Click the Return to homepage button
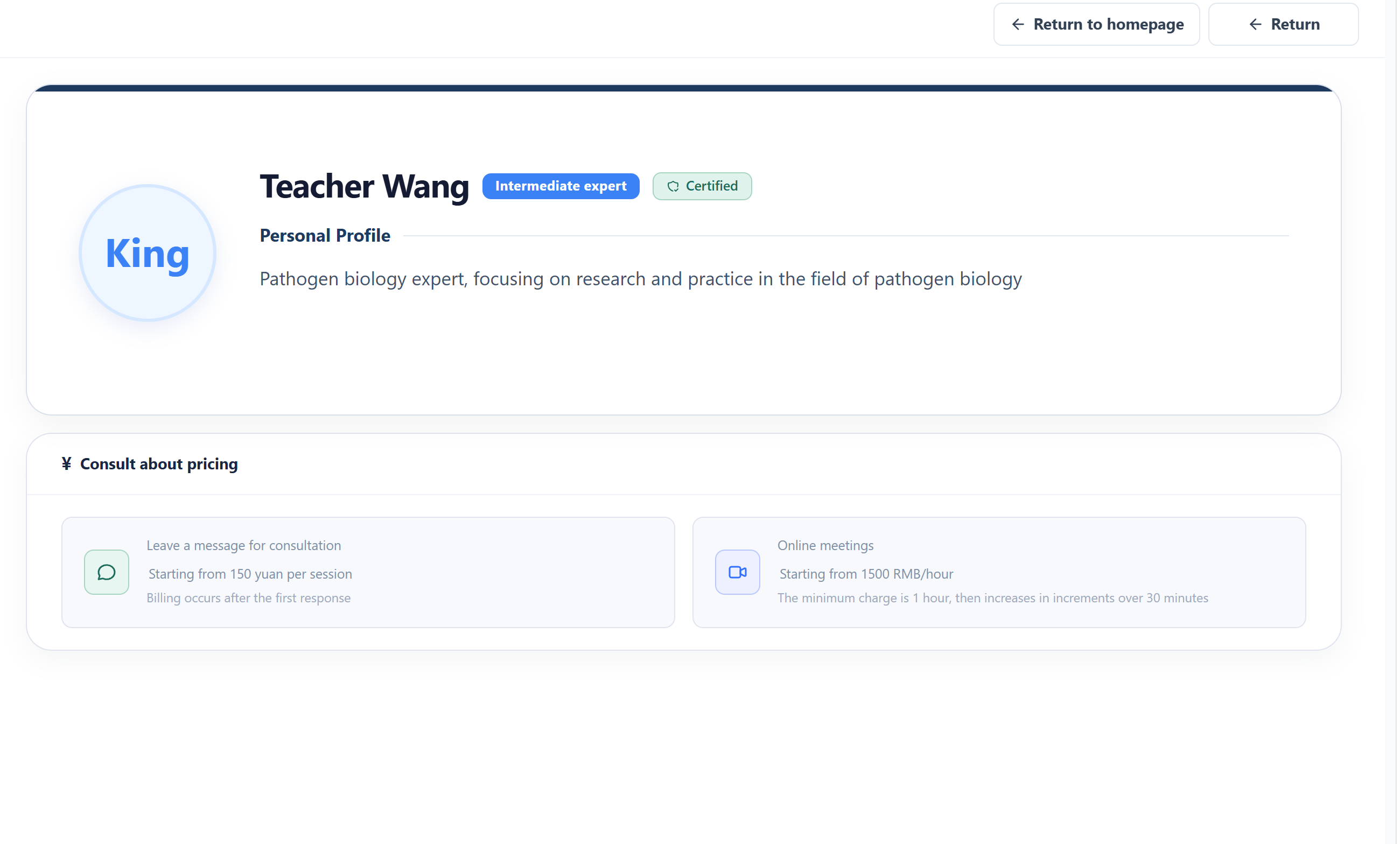This screenshot has height=844, width=1400. click(1096, 24)
